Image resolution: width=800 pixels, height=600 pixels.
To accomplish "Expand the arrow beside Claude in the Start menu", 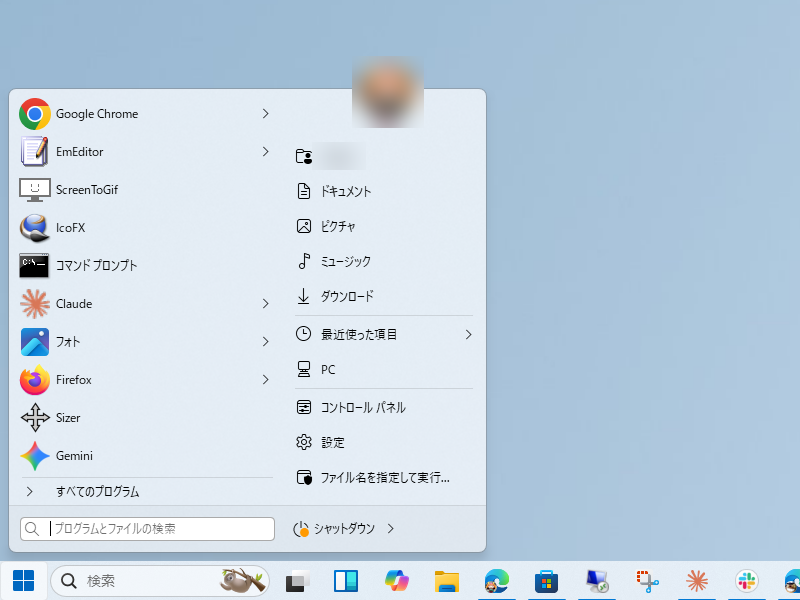I will (x=265, y=304).
